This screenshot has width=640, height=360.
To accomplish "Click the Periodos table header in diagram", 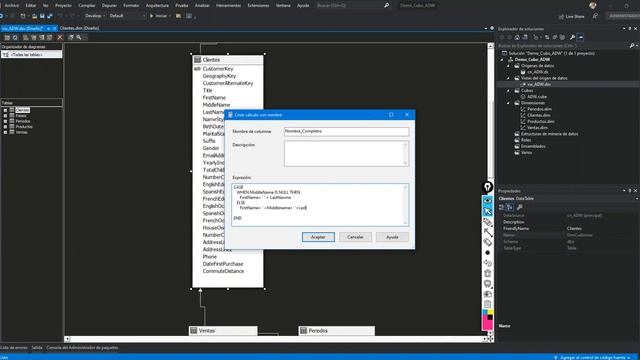I will (x=337, y=331).
